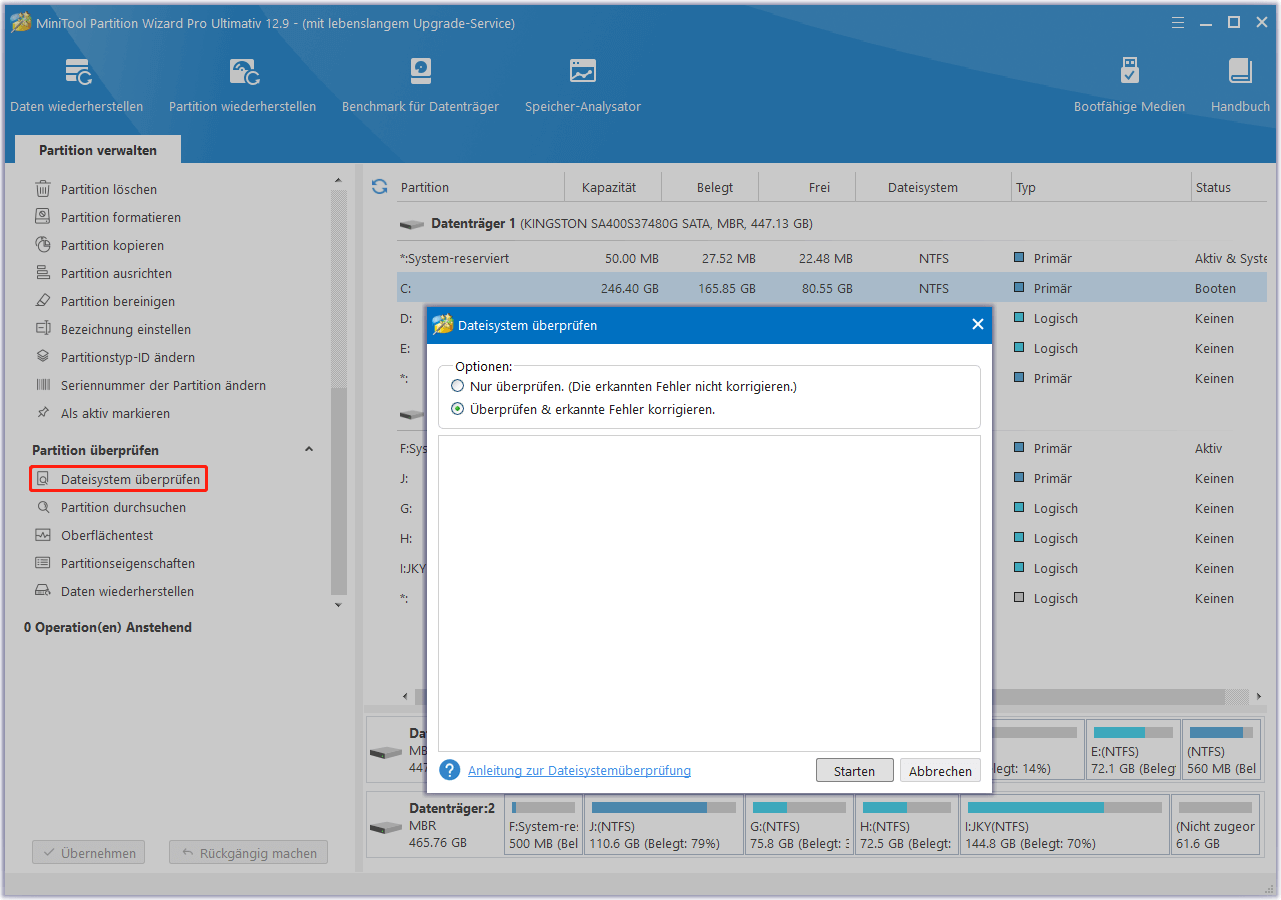Open Oberflächentest action
This screenshot has height=900, width=1281.
point(107,535)
